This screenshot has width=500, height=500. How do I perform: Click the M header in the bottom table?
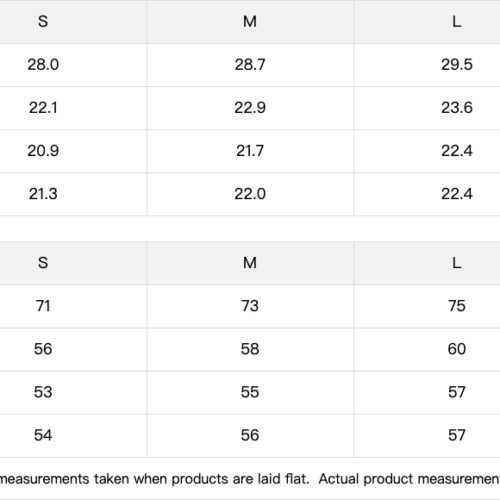click(250, 263)
